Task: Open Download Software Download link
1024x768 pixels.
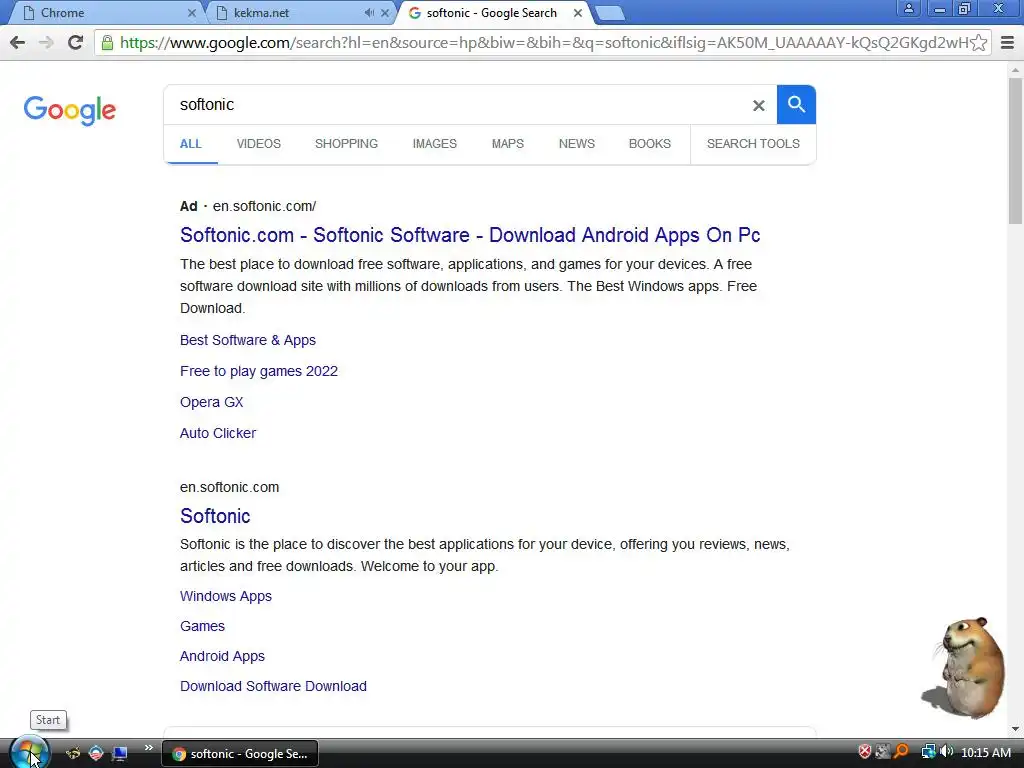Action: (x=273, y=686)
